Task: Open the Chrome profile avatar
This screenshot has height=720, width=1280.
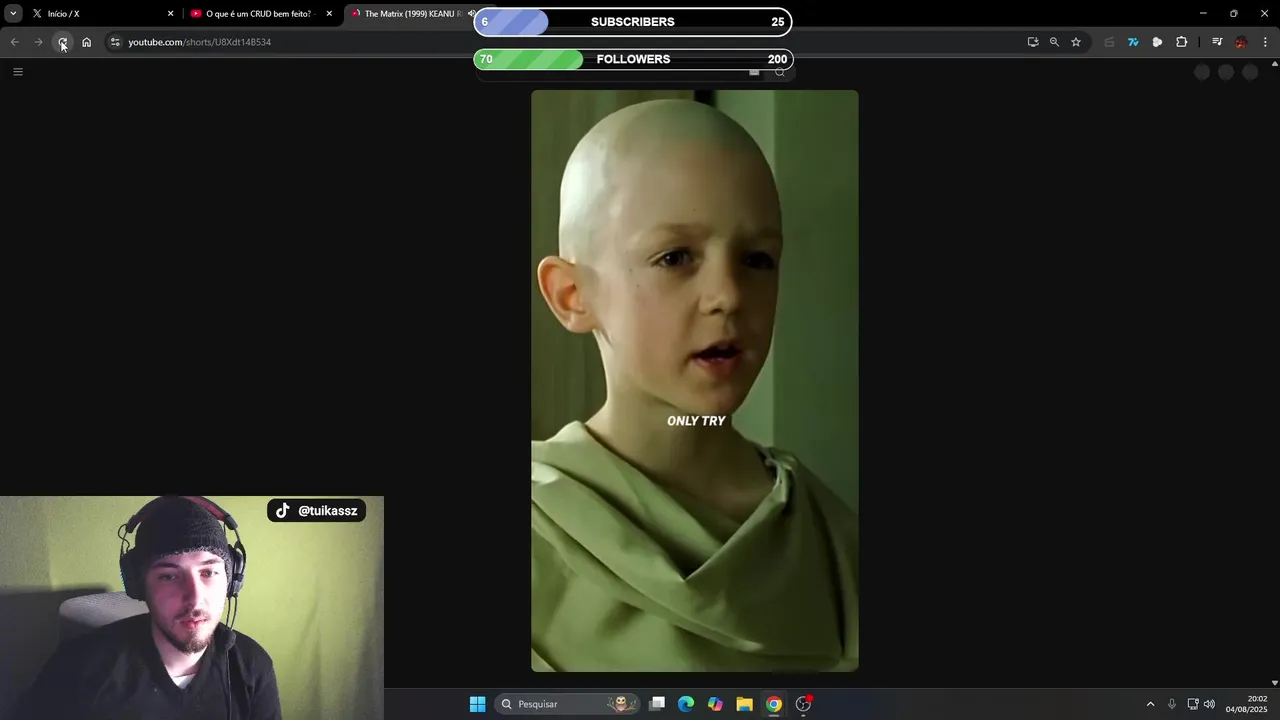Action: 1241,42
